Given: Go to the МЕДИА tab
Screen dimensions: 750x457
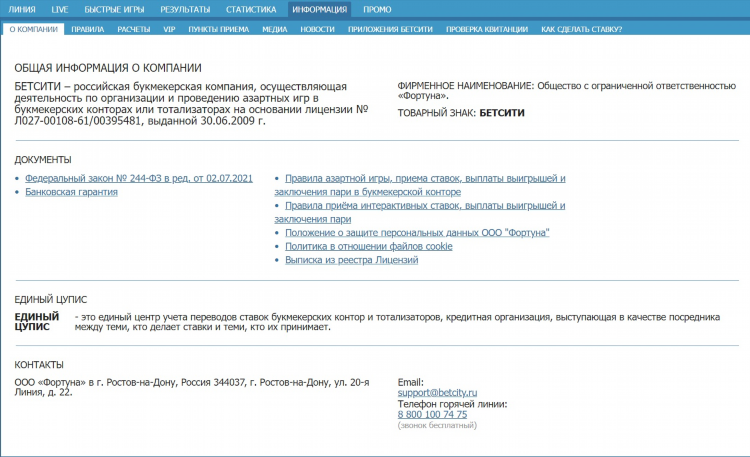Looking at the screenshot, I should tap(275, 29).
